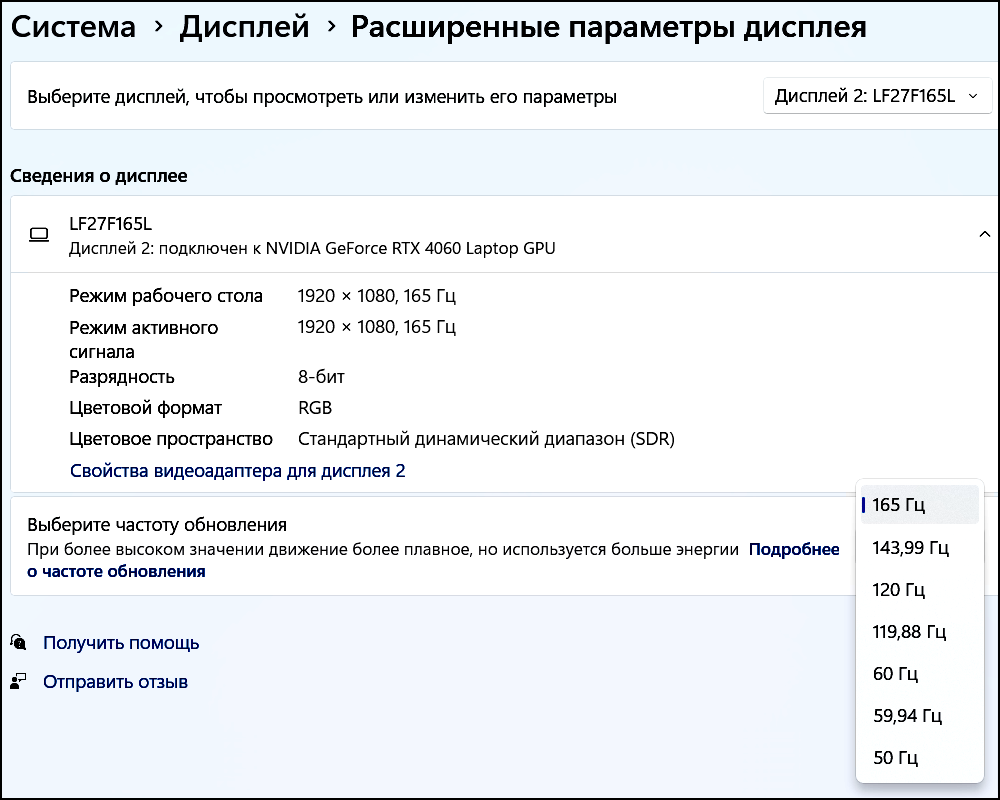Choose 120 Гц from the list

pos(919,589)
